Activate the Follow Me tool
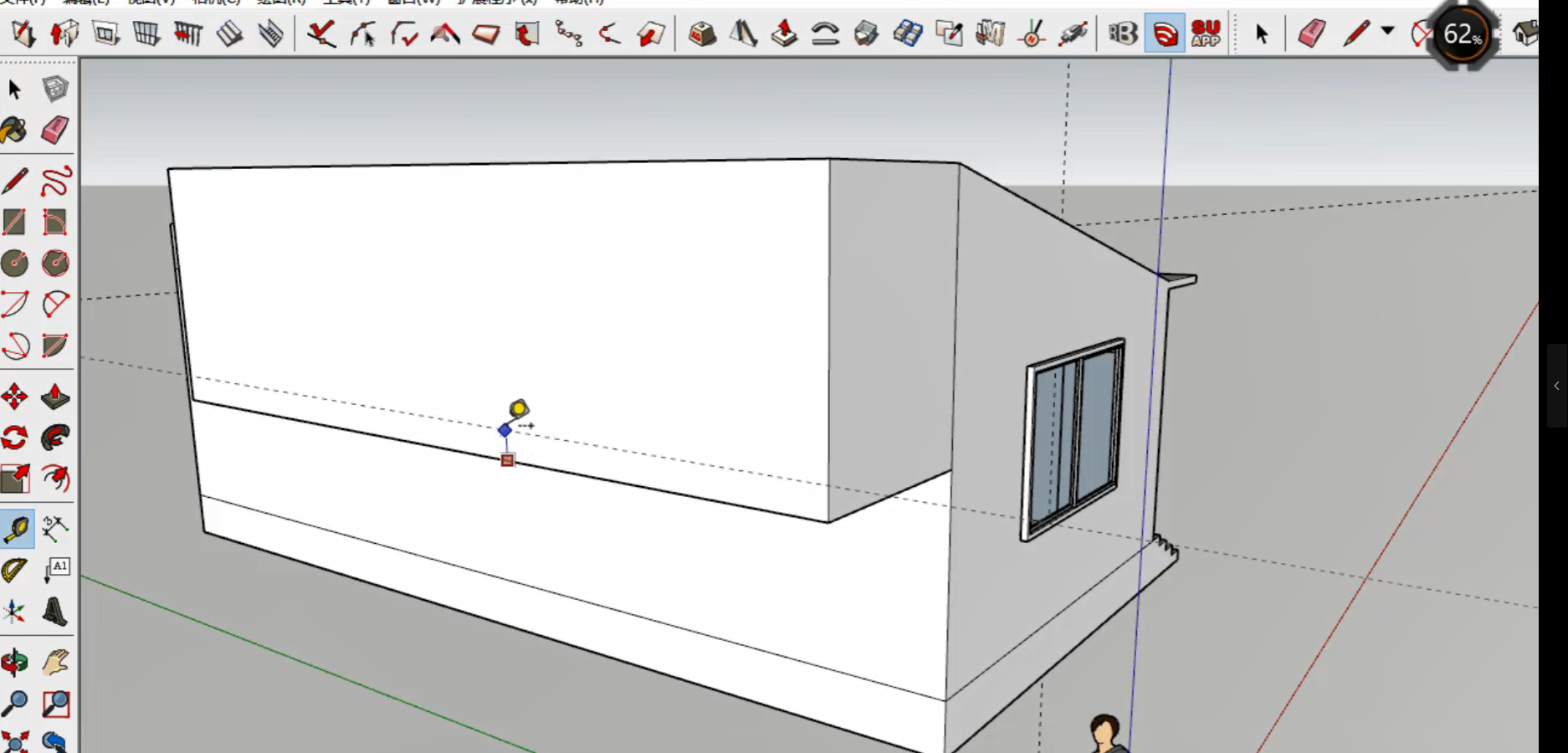Image resolution: width=1568 pixels, height=753 pixels. (55, 438)
